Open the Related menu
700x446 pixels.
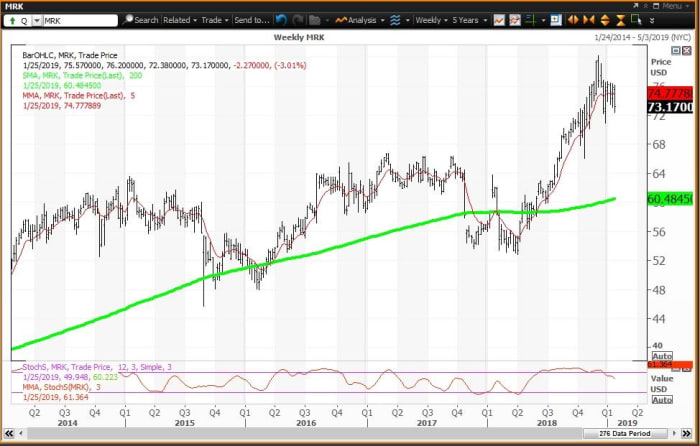pos(180,19)
